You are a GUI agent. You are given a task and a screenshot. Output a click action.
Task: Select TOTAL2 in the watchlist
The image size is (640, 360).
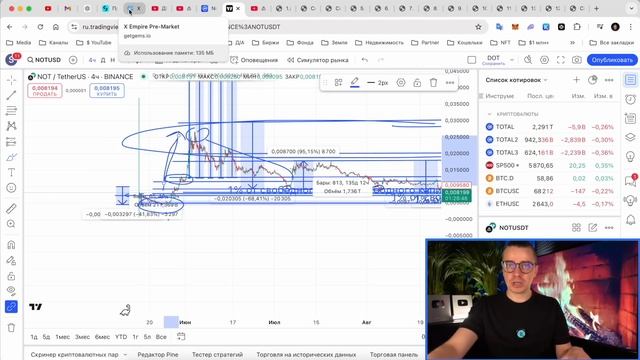coord(549,140)
